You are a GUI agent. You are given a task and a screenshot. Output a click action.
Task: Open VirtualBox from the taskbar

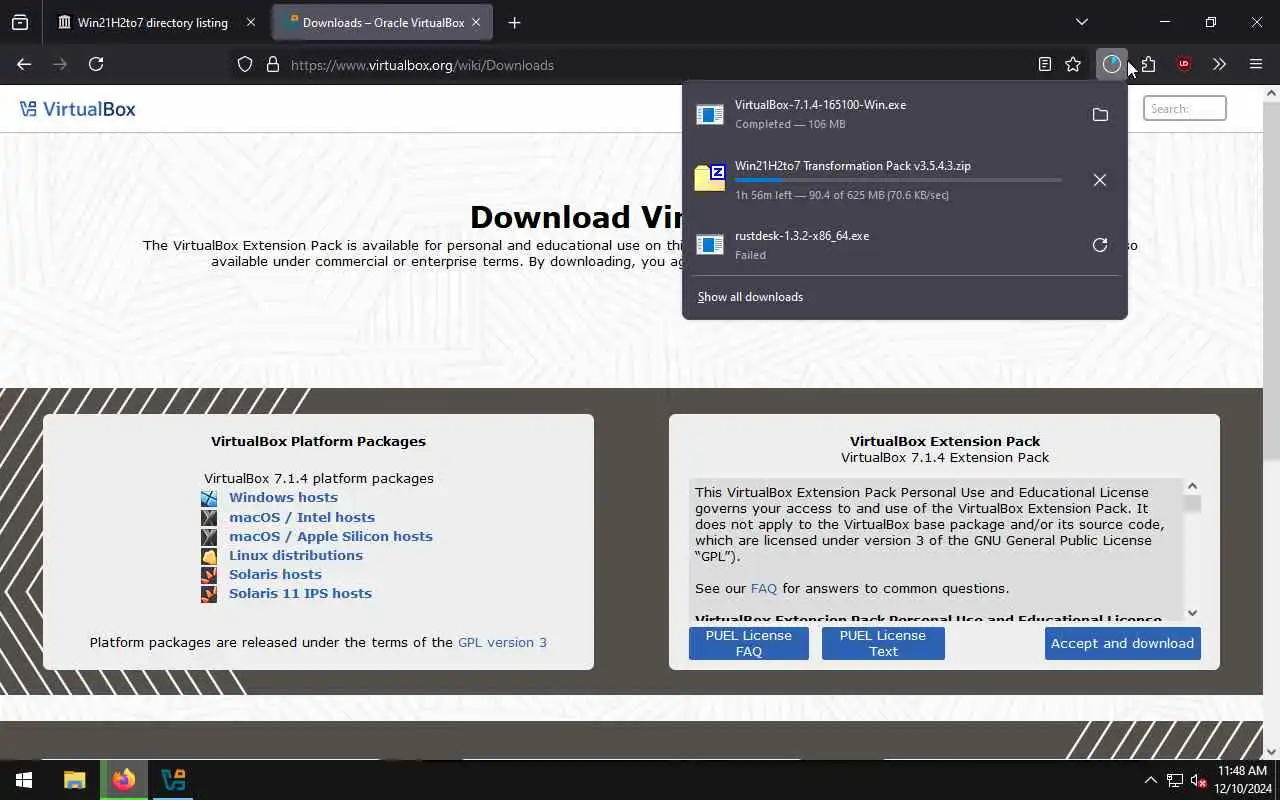[173, 780]
